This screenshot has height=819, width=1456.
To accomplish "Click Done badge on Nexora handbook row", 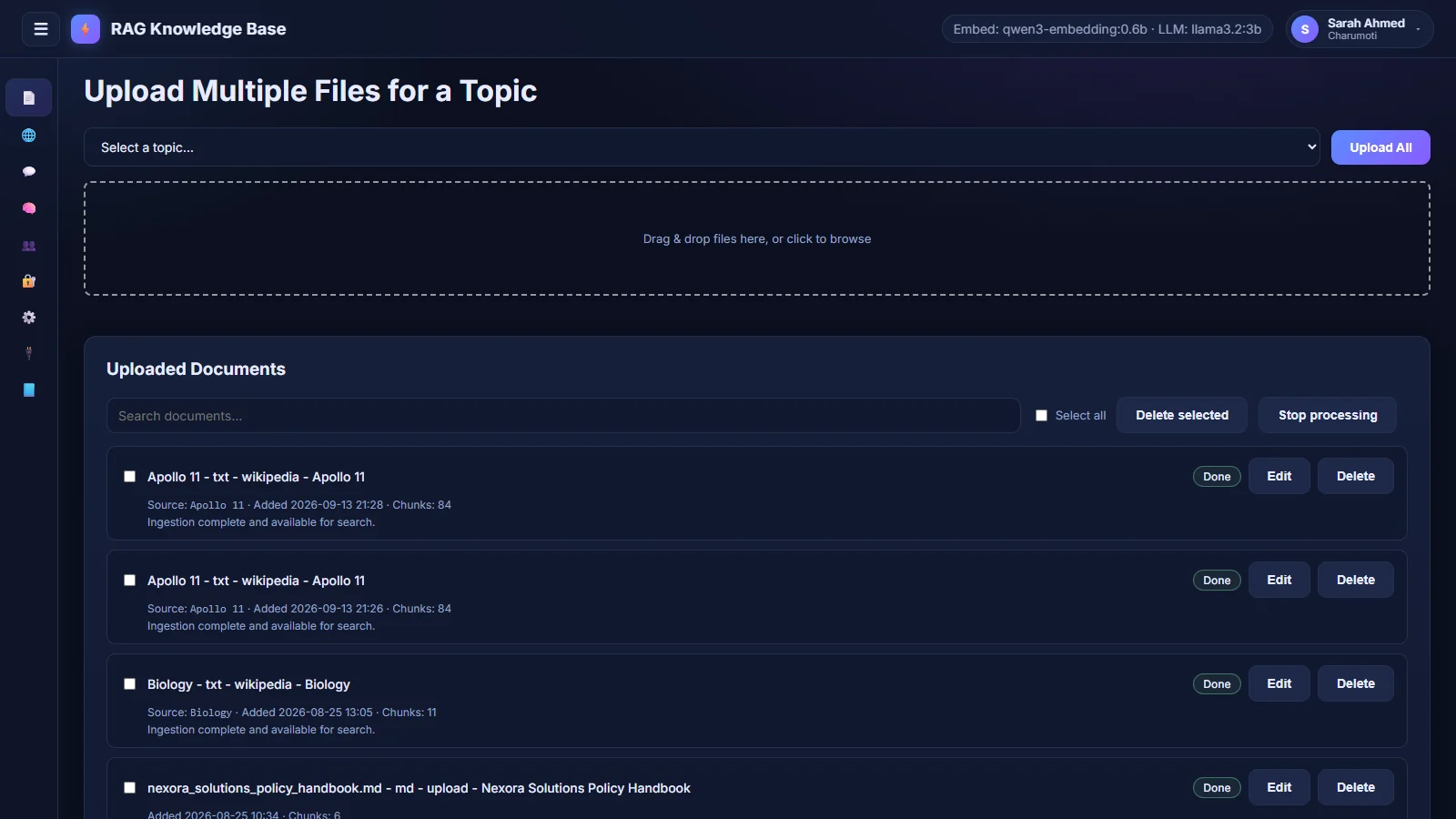I will [1217, 788].
